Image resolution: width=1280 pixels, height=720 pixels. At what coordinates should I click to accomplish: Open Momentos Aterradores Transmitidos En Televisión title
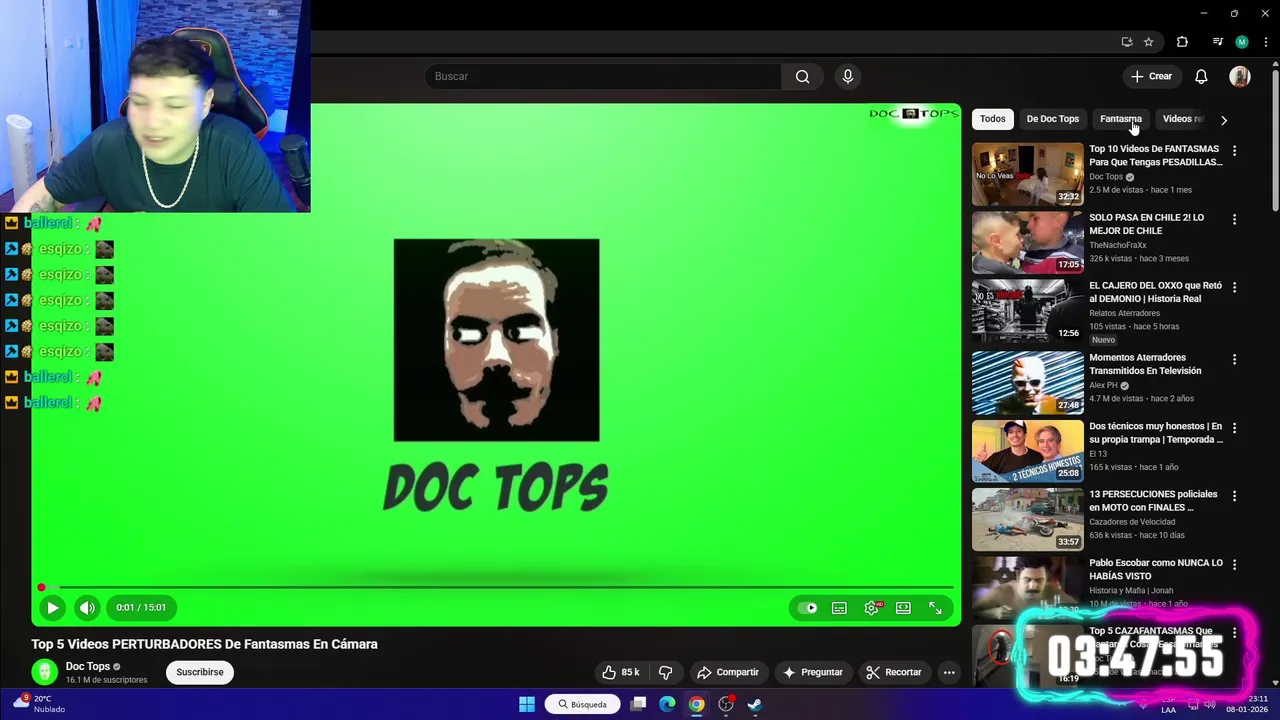pyautogui.click(x=1145, y=364)
